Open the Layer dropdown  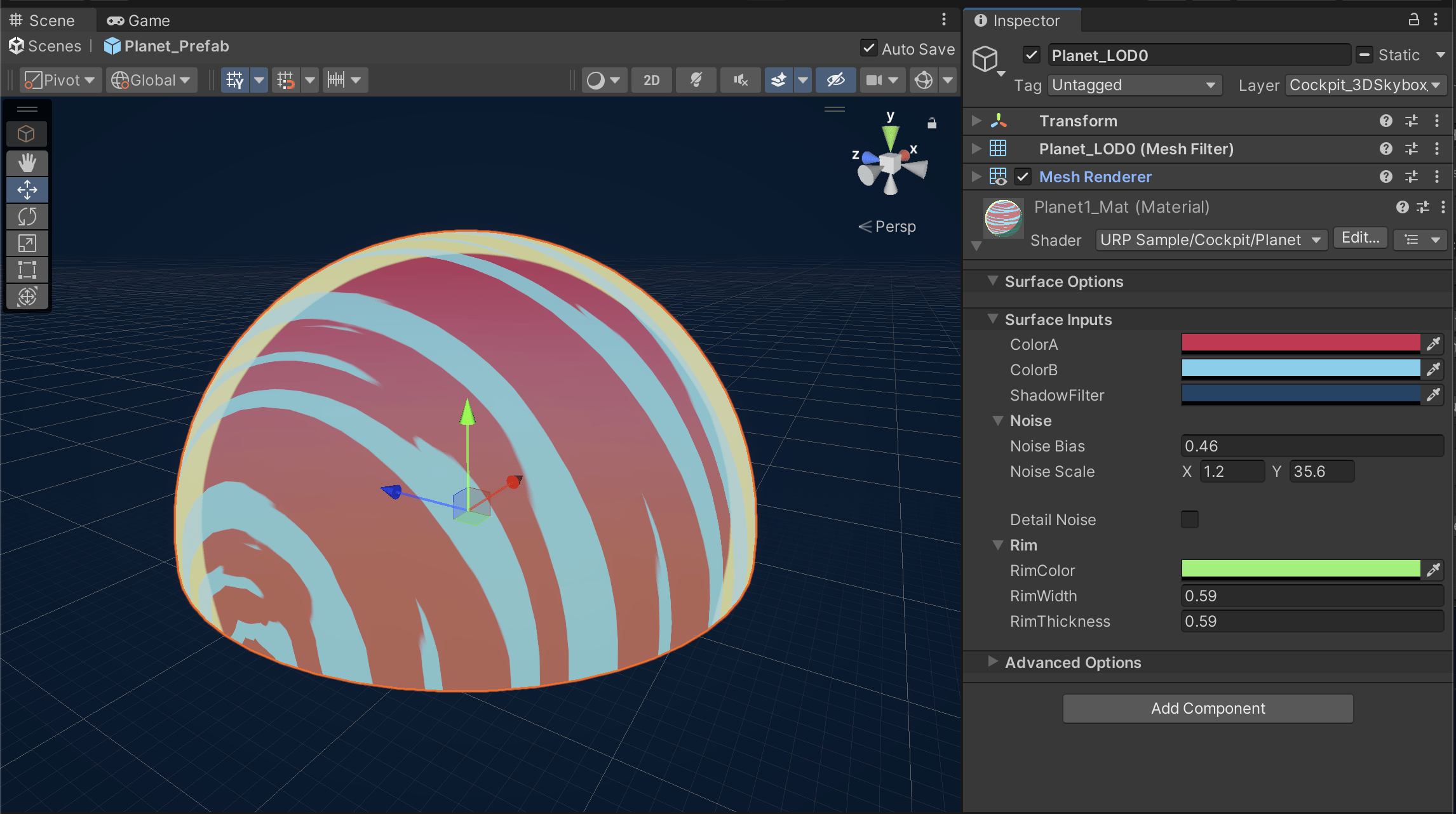(1365, 85)
